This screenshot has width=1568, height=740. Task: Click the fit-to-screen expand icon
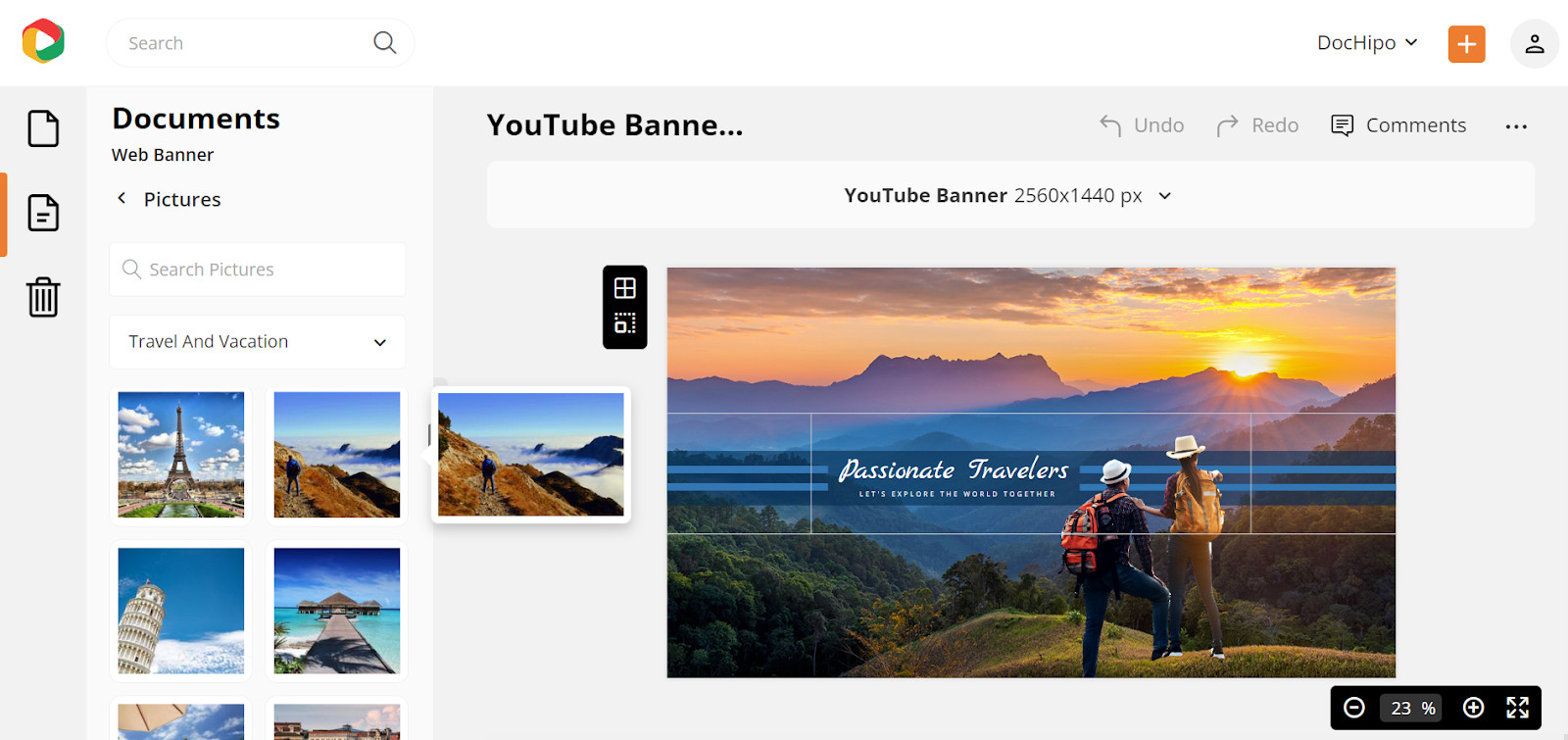coord(1517,708)
